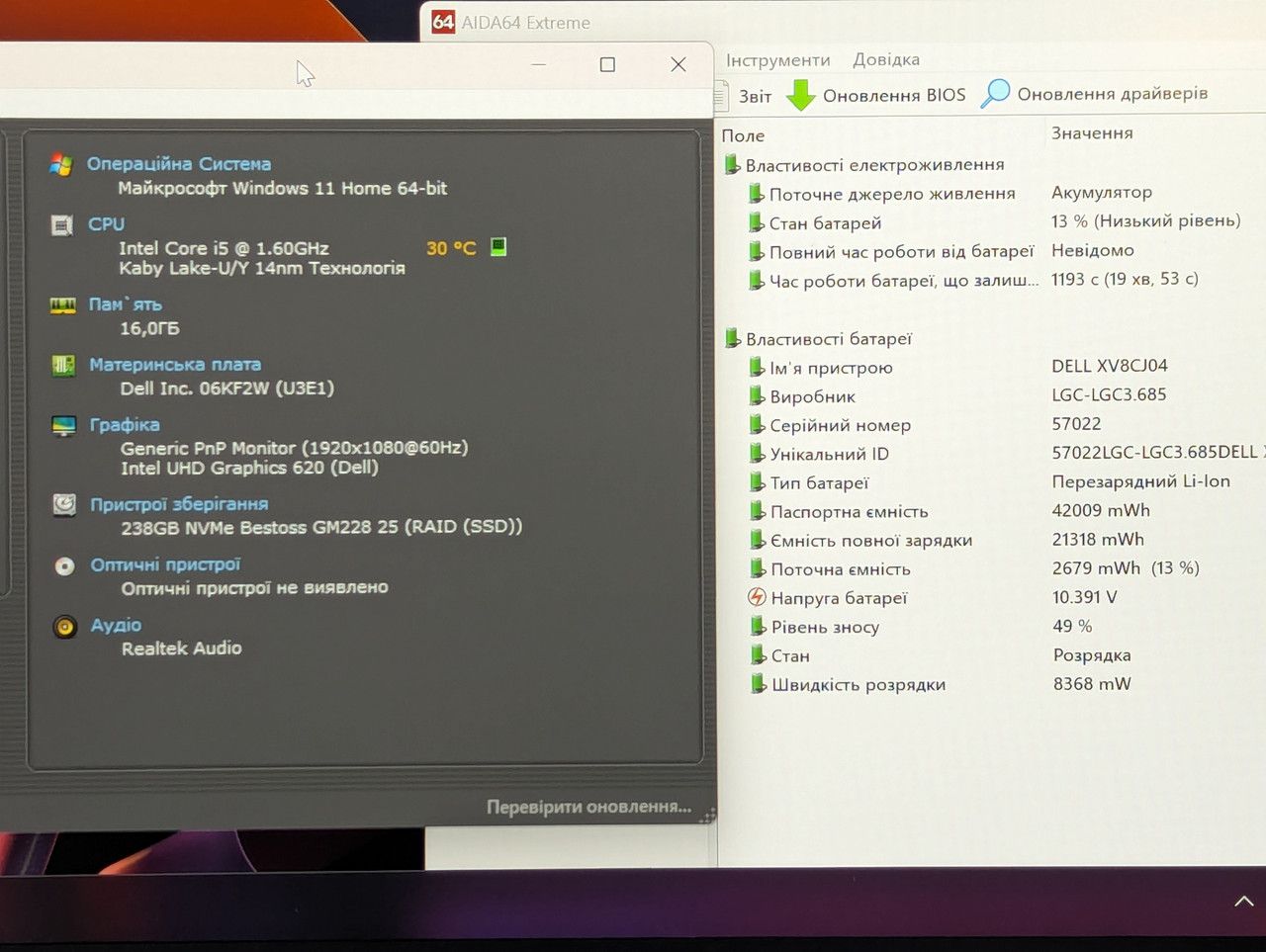Image resolution: width=1266 pixels, height=952 pixels.
Task: Click the 30 °C temperature value
Action: 451,248
